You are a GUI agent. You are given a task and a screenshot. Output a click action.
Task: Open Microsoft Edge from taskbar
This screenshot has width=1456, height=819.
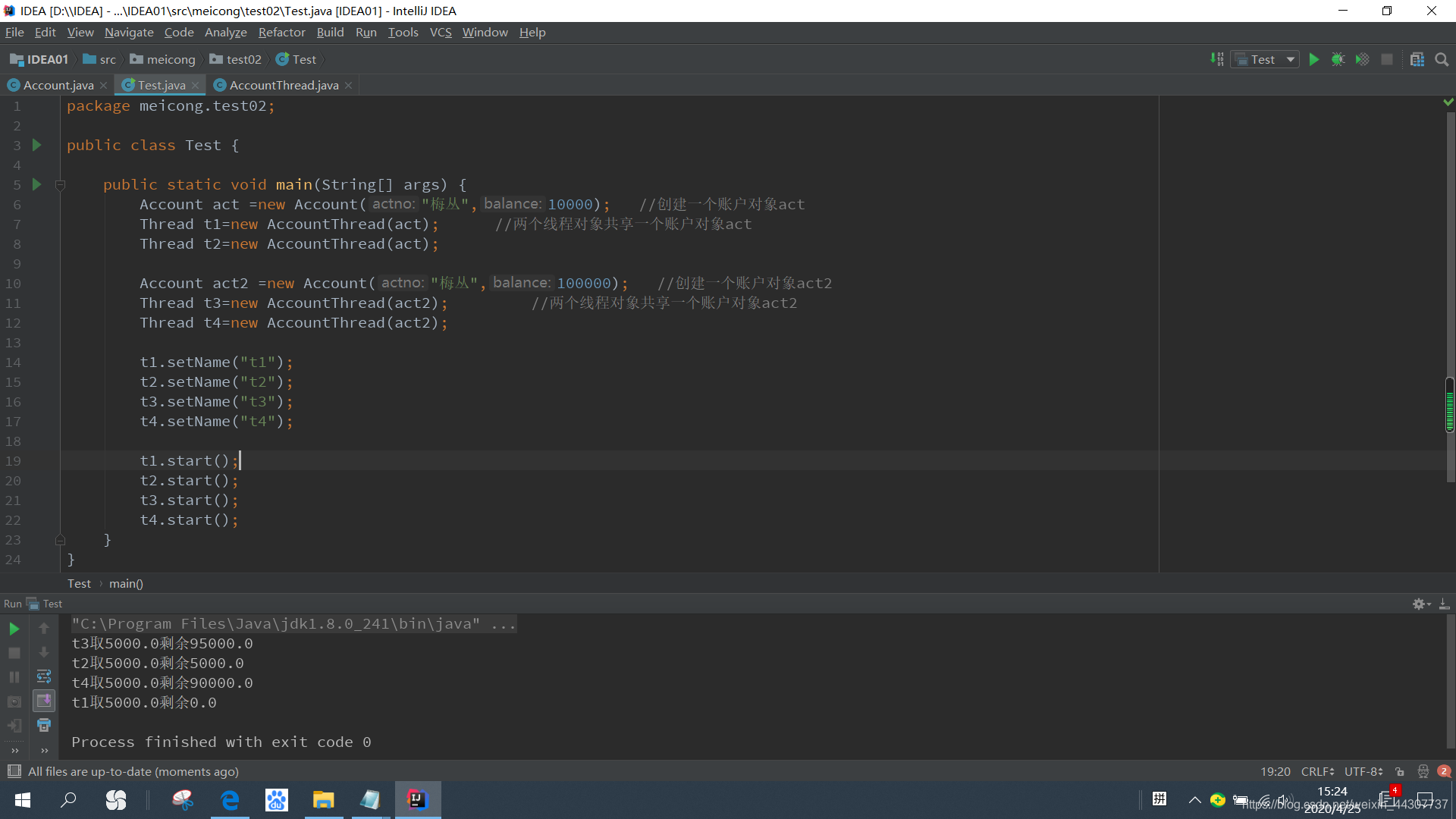pyautogui.click(x=230, y=800)
